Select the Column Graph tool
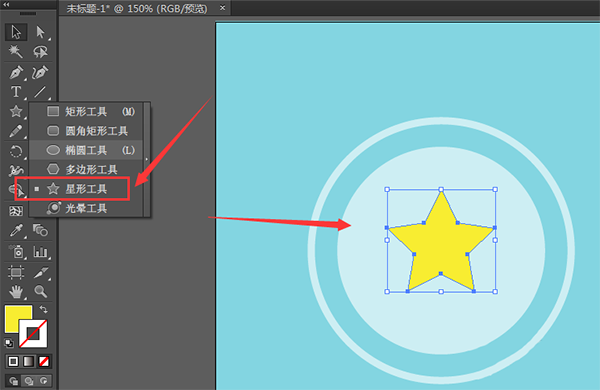The width and height of the screenshot is (600, 390). point(40,252)
